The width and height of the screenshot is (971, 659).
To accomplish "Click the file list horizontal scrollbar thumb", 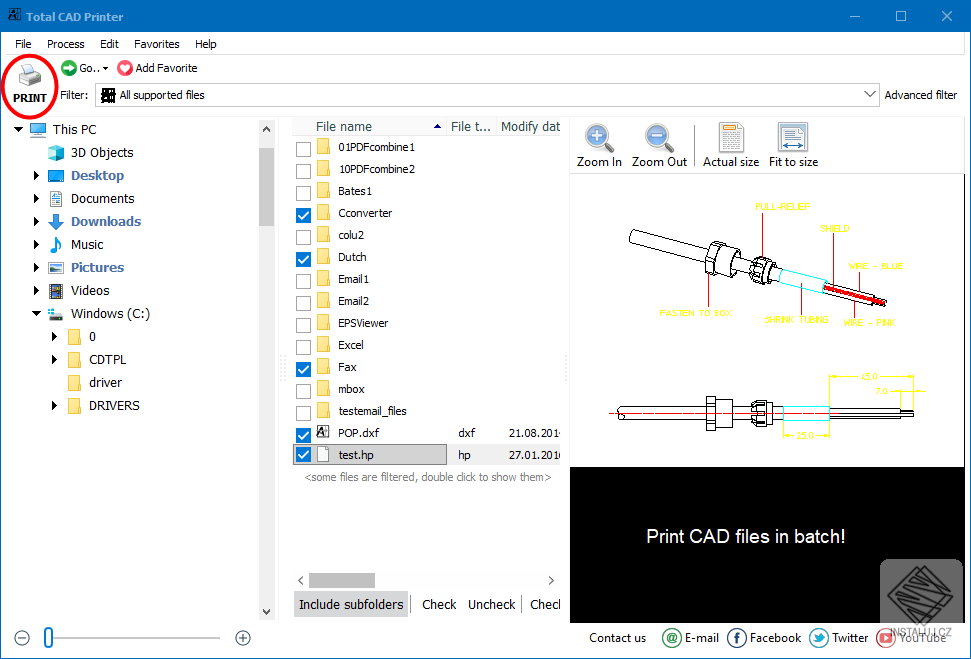I will click(x=342, y=580).
